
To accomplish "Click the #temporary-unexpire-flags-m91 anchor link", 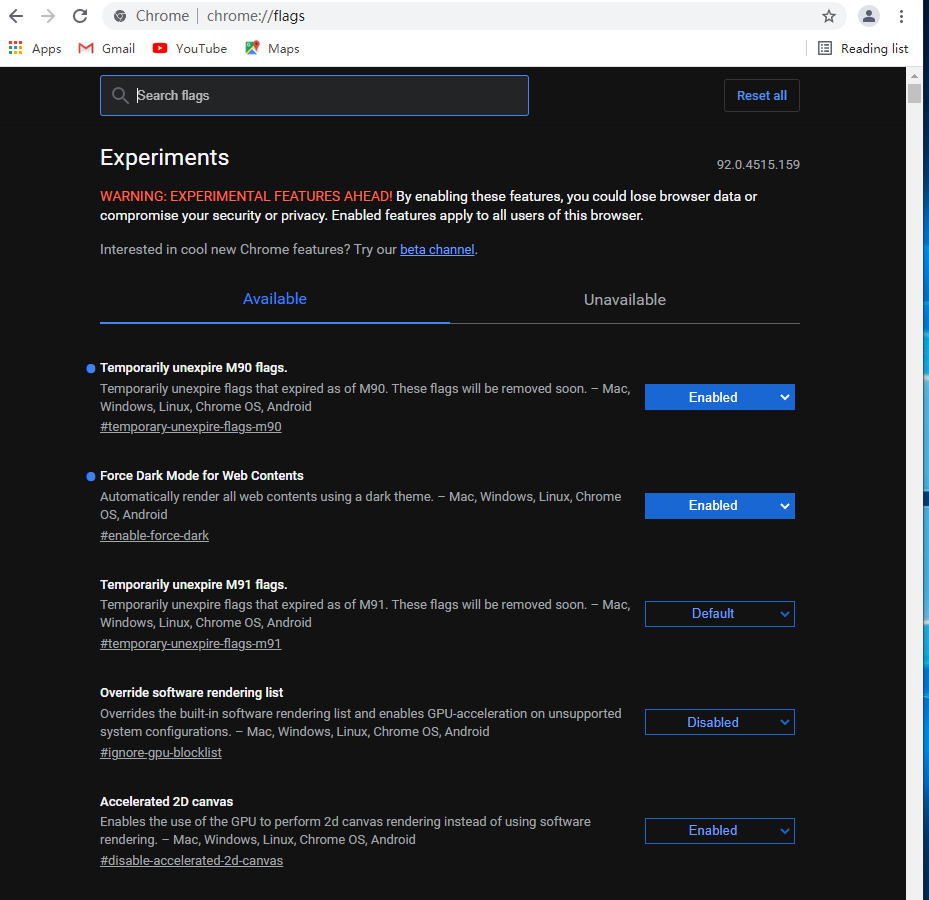I will coord(191,643).
